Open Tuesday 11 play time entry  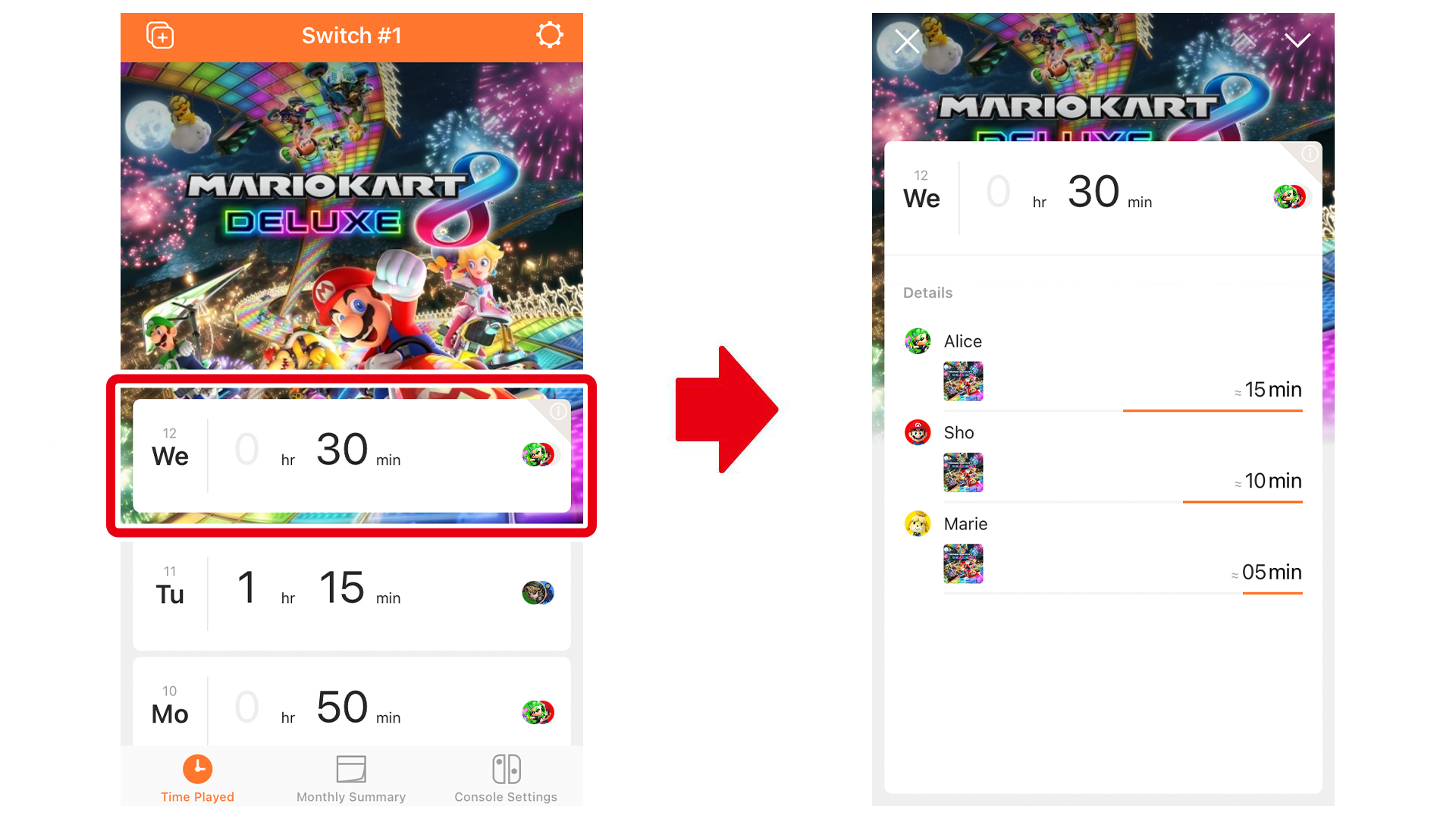pyautogui.click(x=352, y=596)
